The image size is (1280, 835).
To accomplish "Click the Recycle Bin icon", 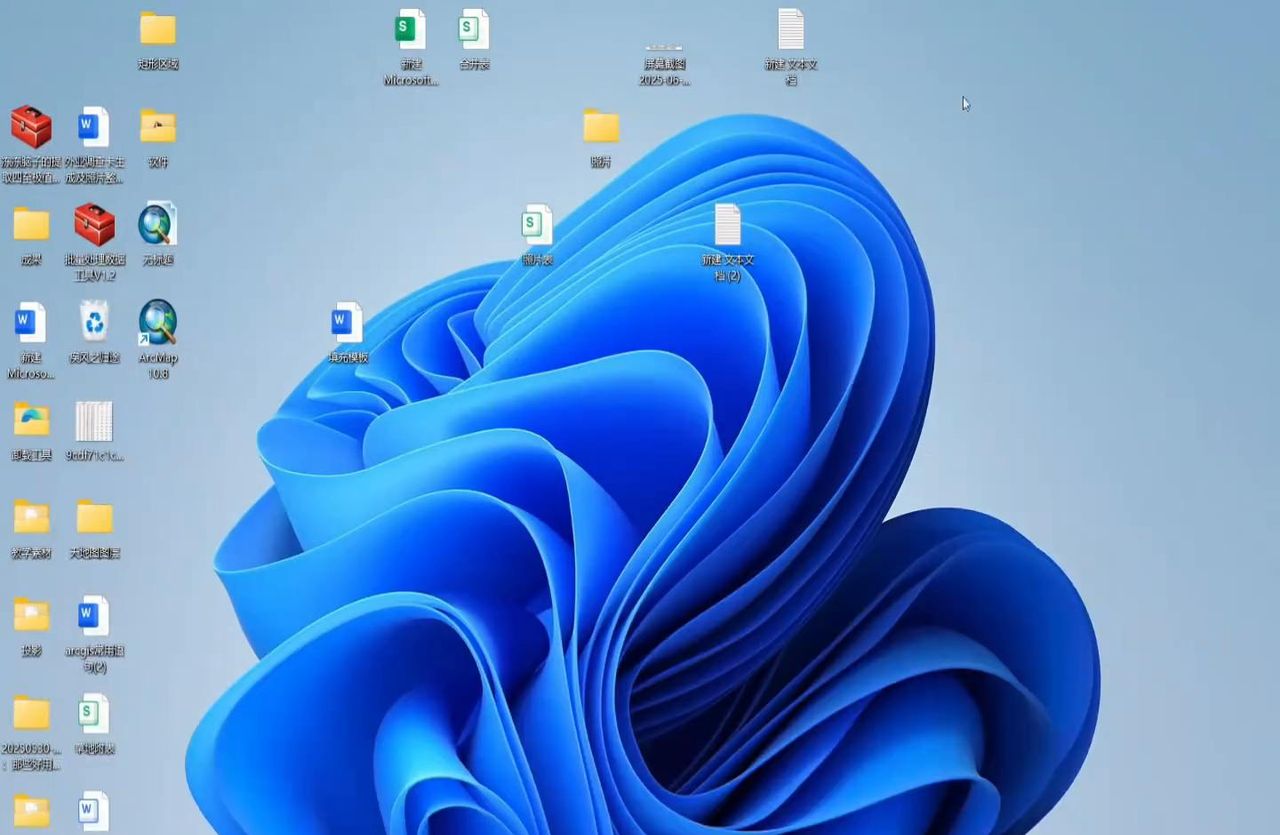I will pos(94,322).
